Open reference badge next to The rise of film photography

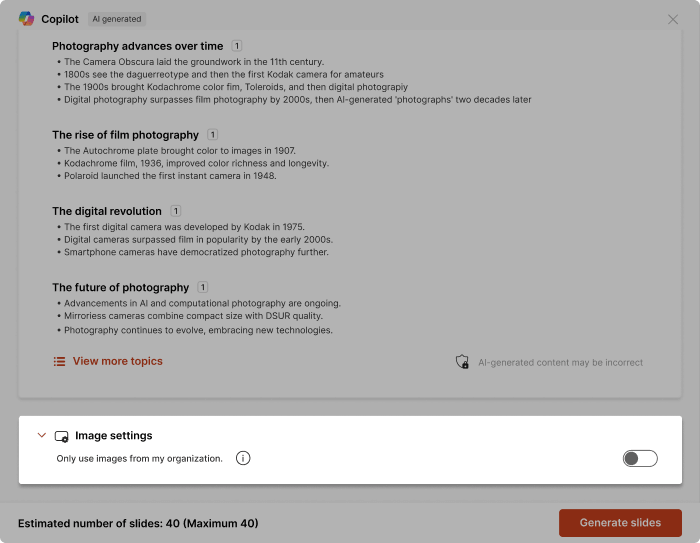(x=212, y=134)
